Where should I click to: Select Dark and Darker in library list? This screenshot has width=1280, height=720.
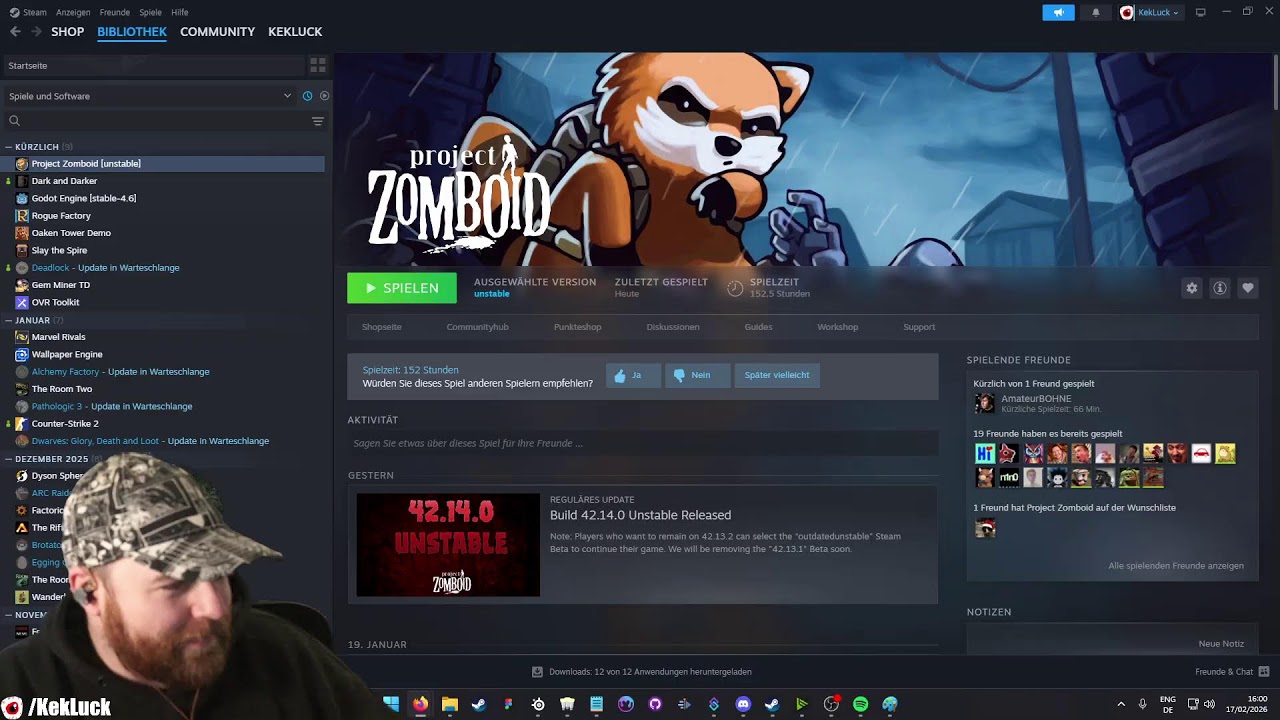[x=64, y=181]
